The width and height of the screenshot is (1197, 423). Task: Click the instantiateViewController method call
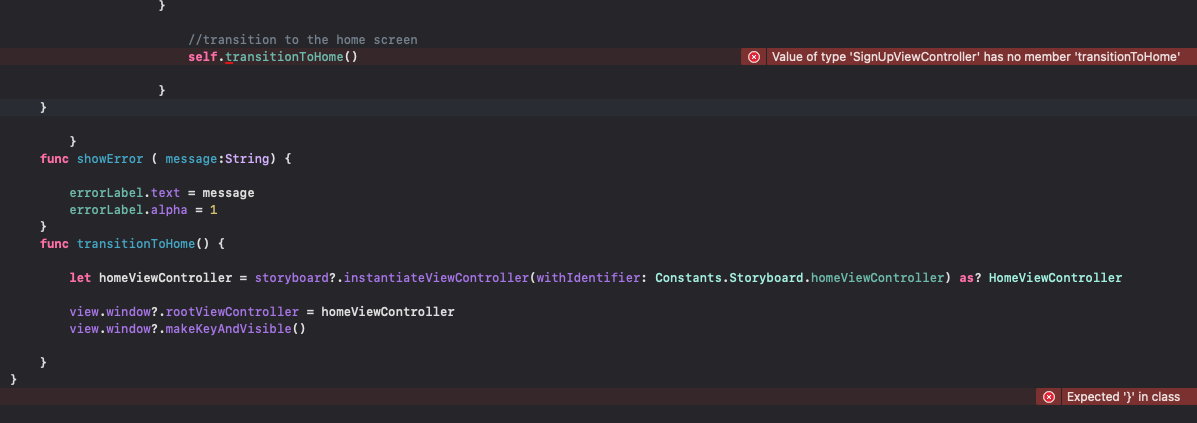click(436, 278)
